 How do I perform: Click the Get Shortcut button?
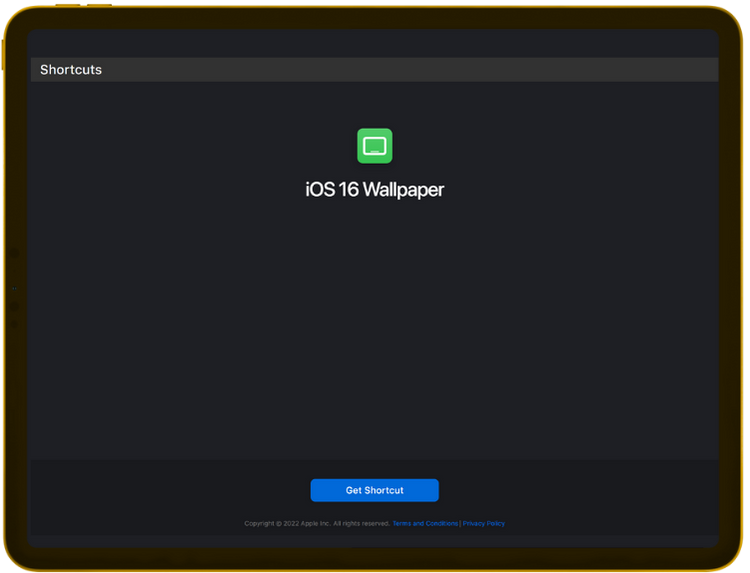(375, 490)
